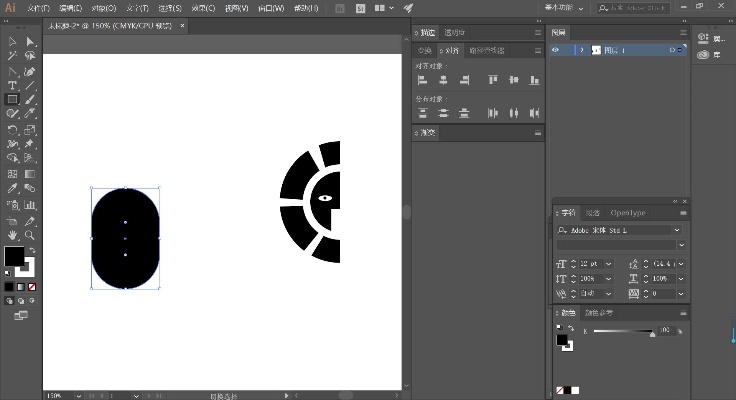Image resolution: width=736 pixels, height=400 pixels.
Task: Click target circle of layer 图层 1
Action: (672, 50)
